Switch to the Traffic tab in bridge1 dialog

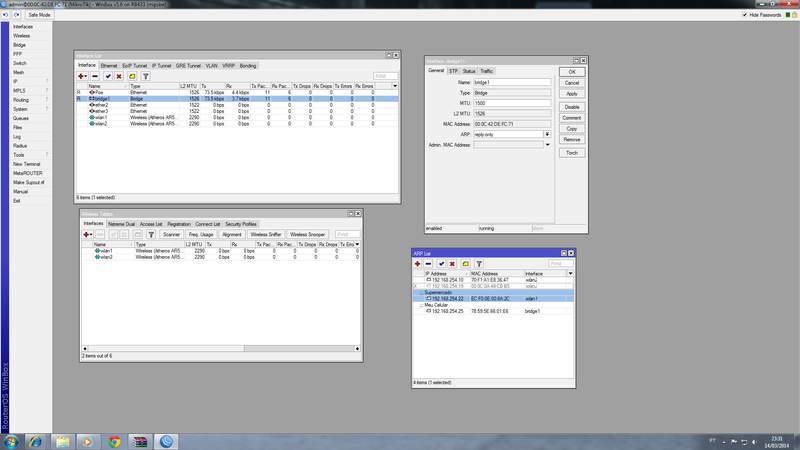(487, 71)
